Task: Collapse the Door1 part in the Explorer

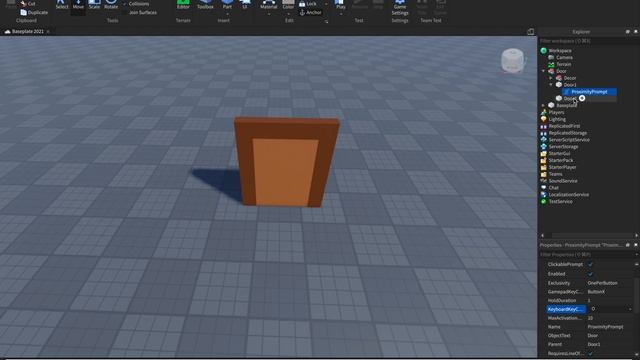Action: tap(551, 85)
